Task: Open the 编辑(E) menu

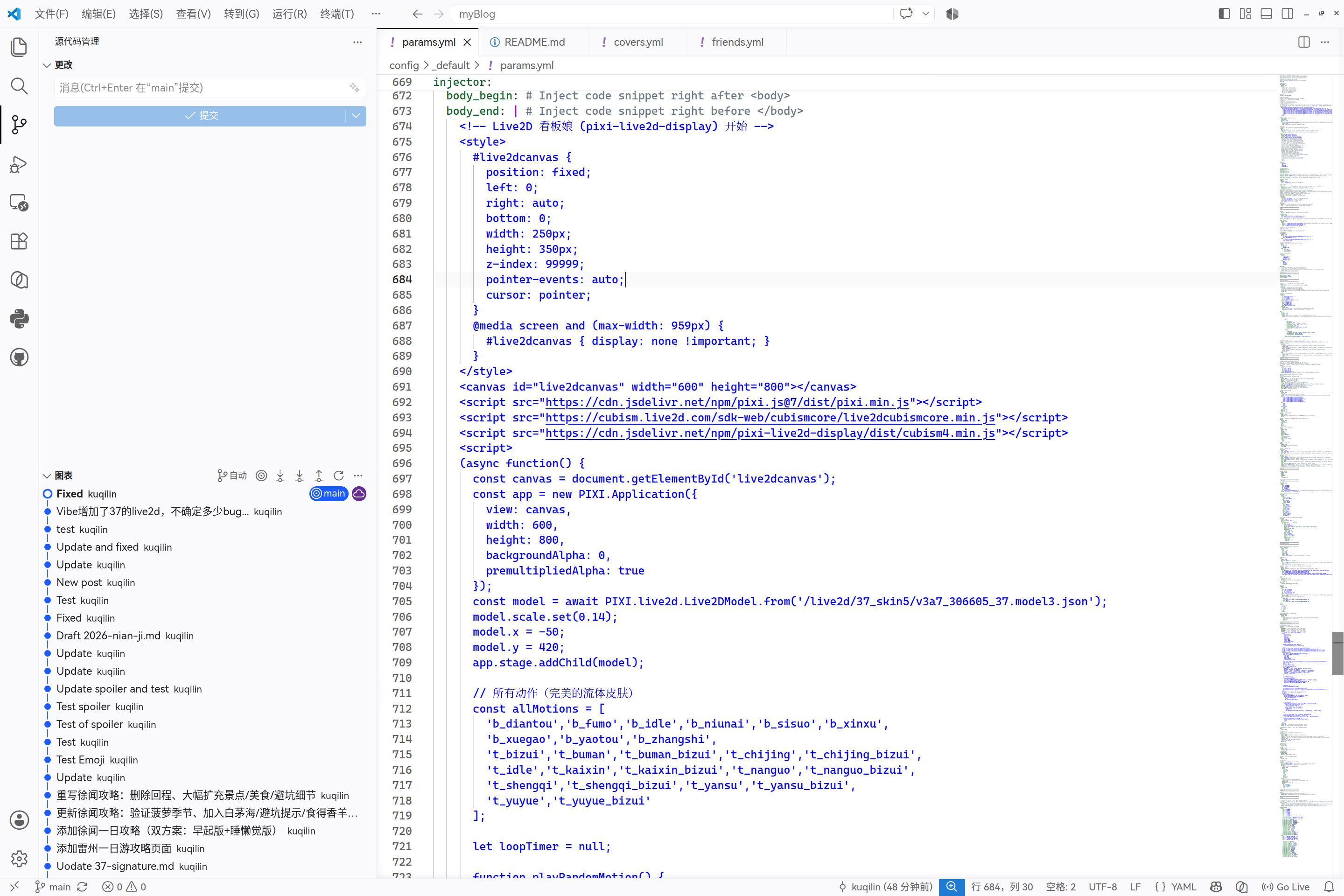Action: point(99,14)
